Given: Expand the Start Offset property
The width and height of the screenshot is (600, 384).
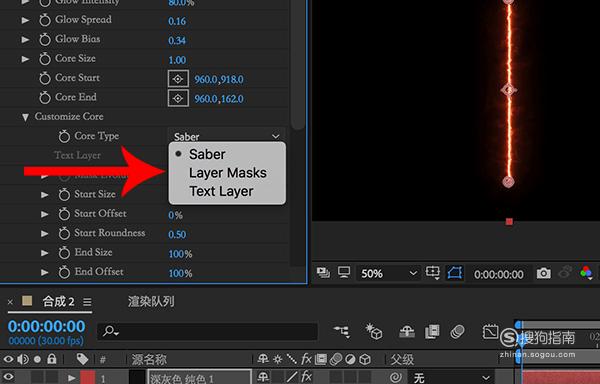Looking at the screenshot, I should [45, 214].
